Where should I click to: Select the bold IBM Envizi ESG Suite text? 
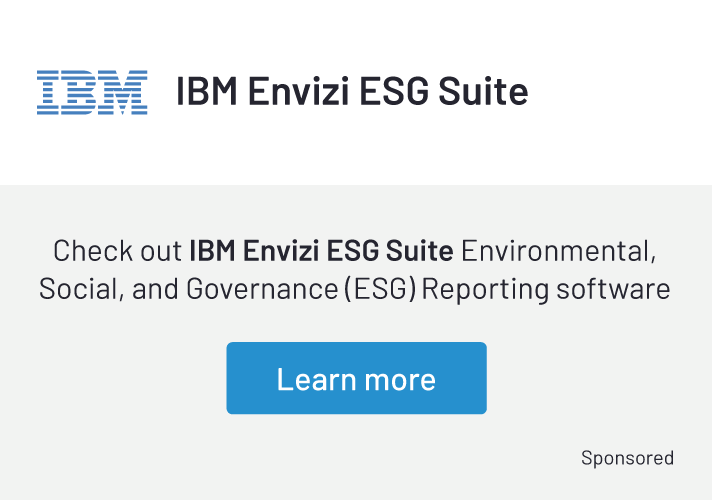(x=321, y=251)
